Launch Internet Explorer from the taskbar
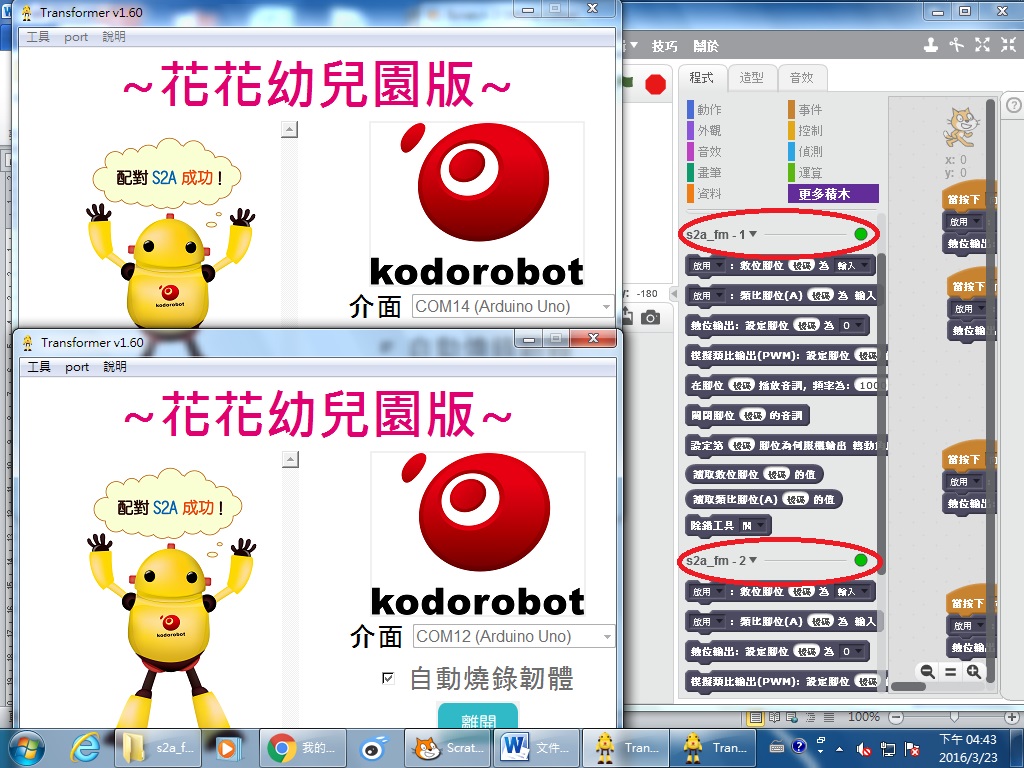The width and height of the screenshot is (1024, 768). 86,748
